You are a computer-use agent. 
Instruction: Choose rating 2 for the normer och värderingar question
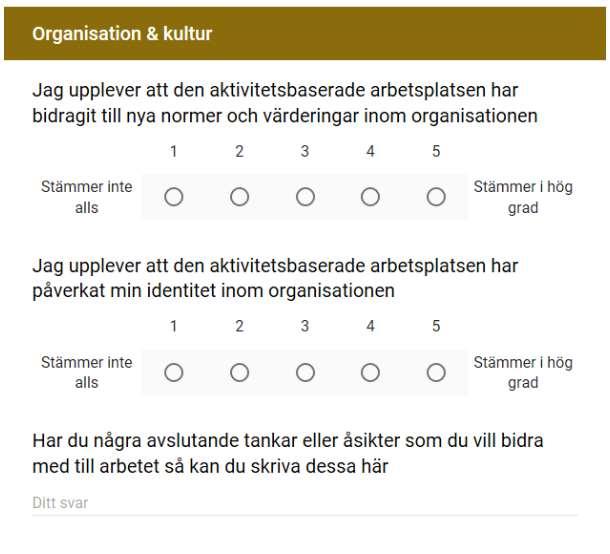(239, 197)
